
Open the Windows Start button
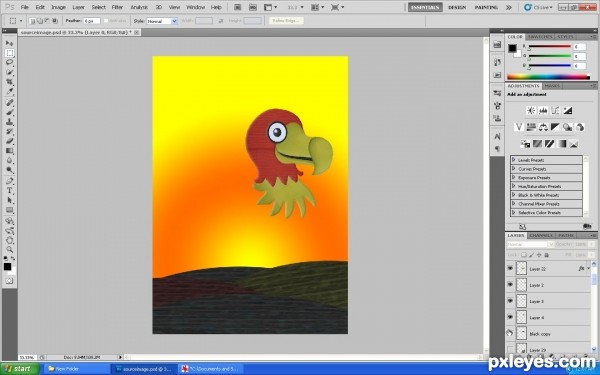point(20,369)
